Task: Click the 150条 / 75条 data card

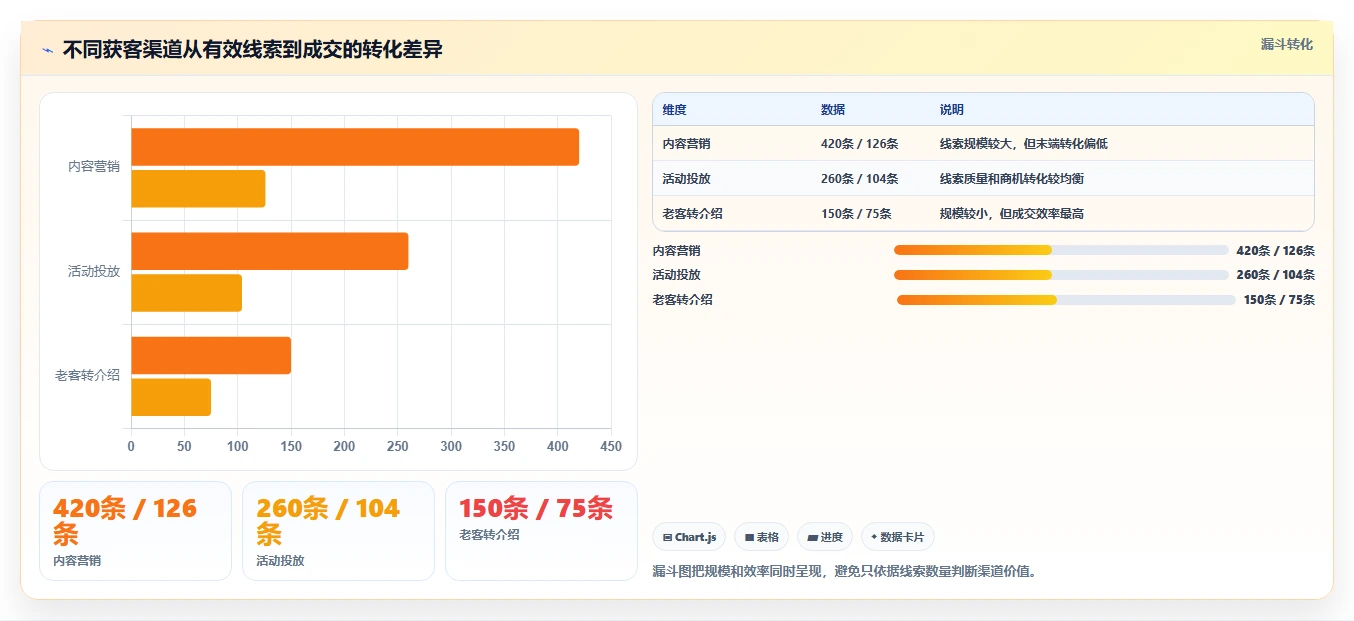Action: (541, 531)
